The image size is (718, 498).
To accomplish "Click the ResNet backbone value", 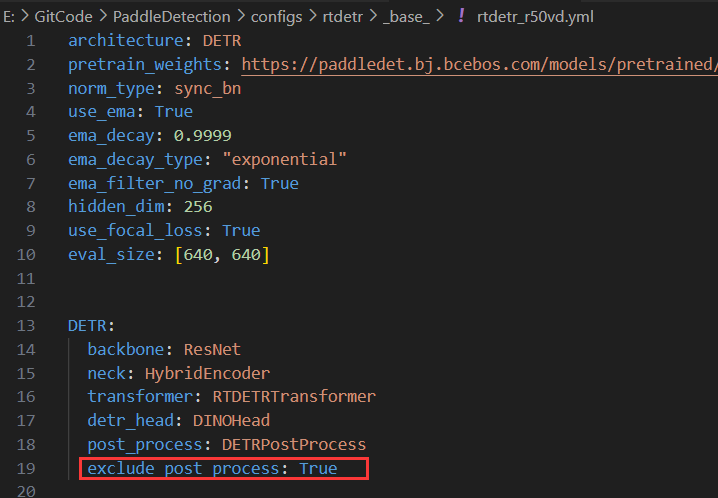I will click(x=211, y=350).
